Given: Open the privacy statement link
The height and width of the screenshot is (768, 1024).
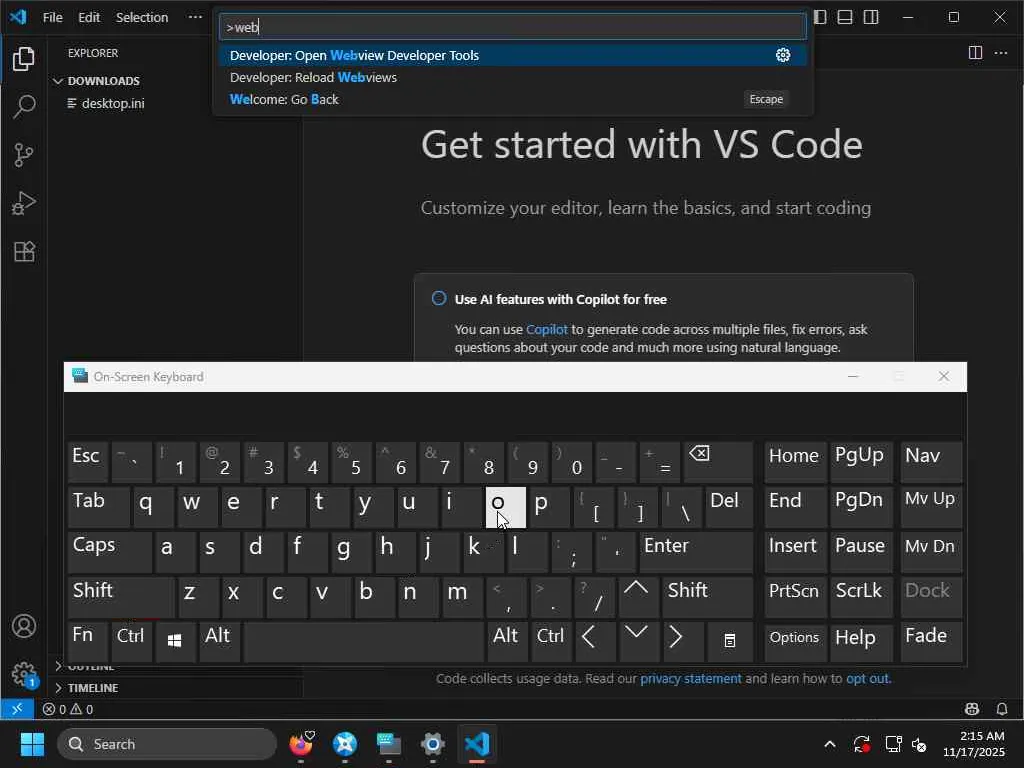Looking at the screenshot, I should (690, 679).
